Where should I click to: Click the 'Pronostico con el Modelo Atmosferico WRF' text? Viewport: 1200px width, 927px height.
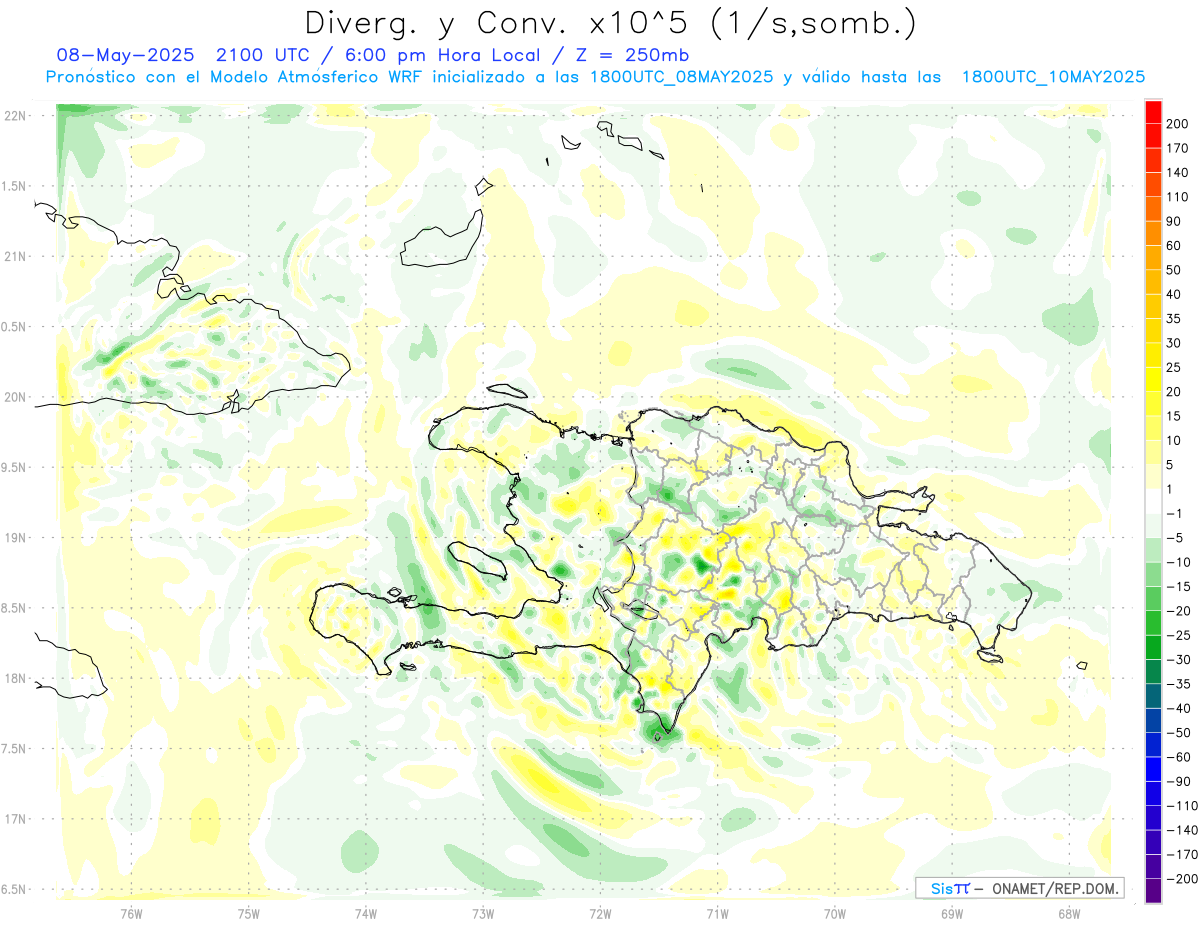coord(235,77)
